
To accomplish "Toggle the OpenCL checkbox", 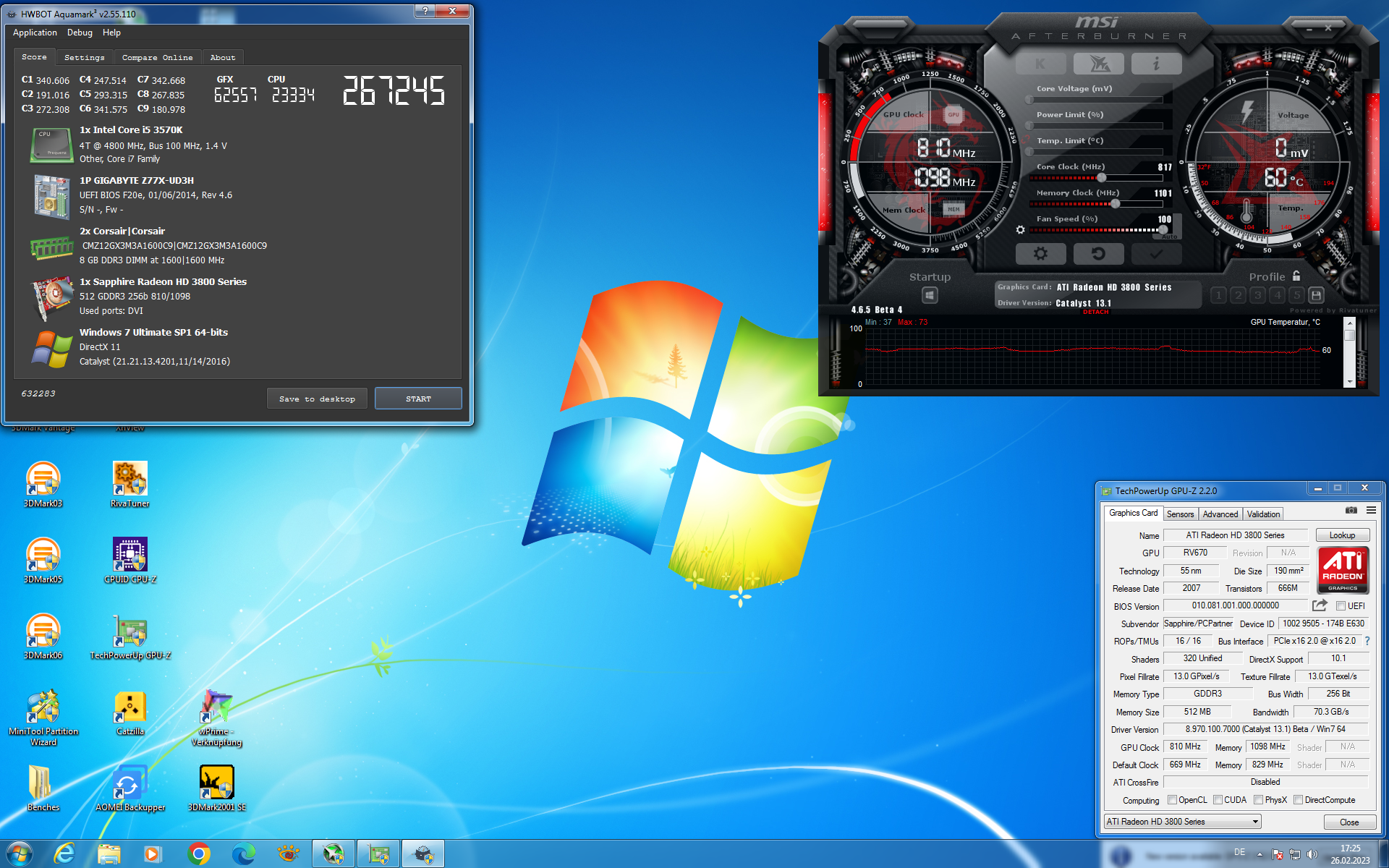I will coord(1172,800).
